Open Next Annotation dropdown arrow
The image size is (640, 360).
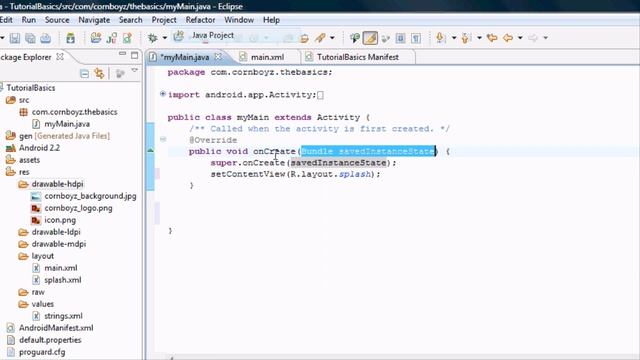pos(453,38)
